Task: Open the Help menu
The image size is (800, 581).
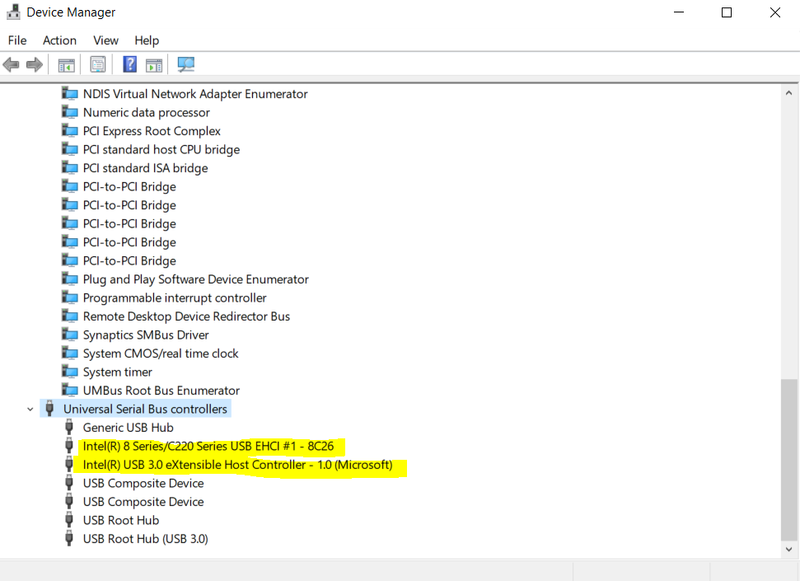Action: point(147,40)
